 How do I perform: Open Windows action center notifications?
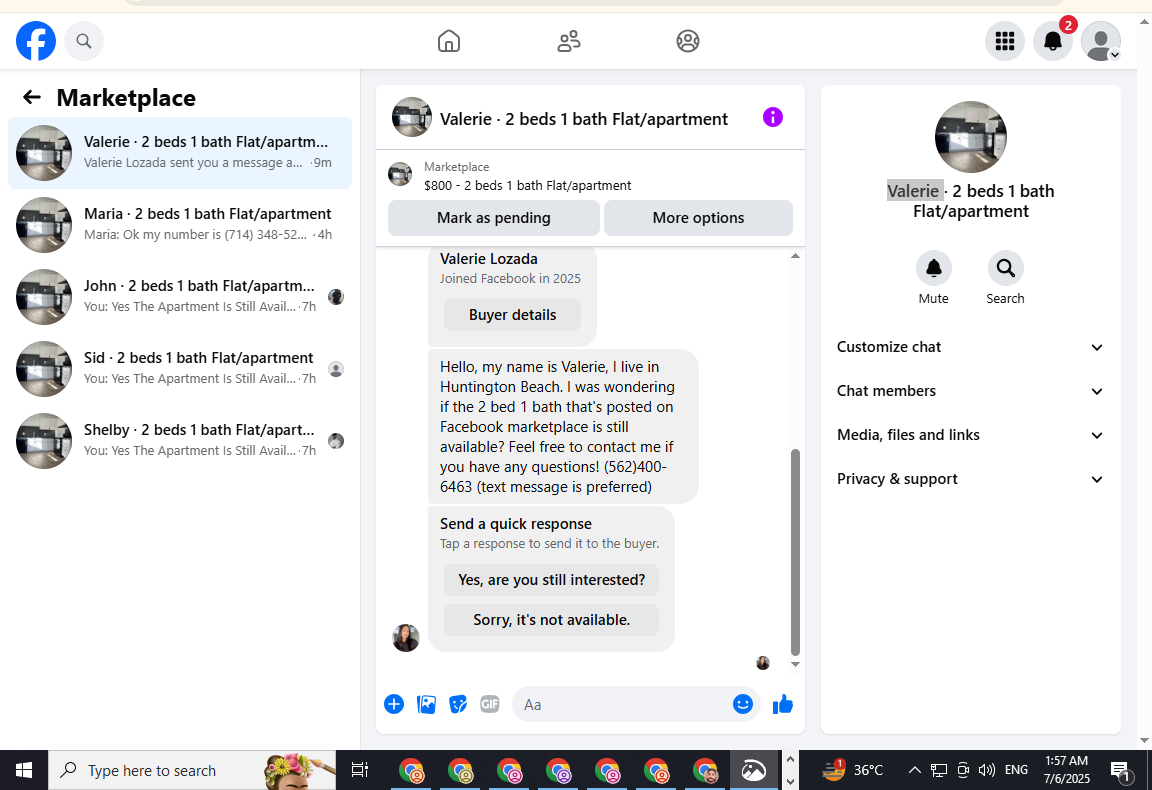pos(1120,770)
